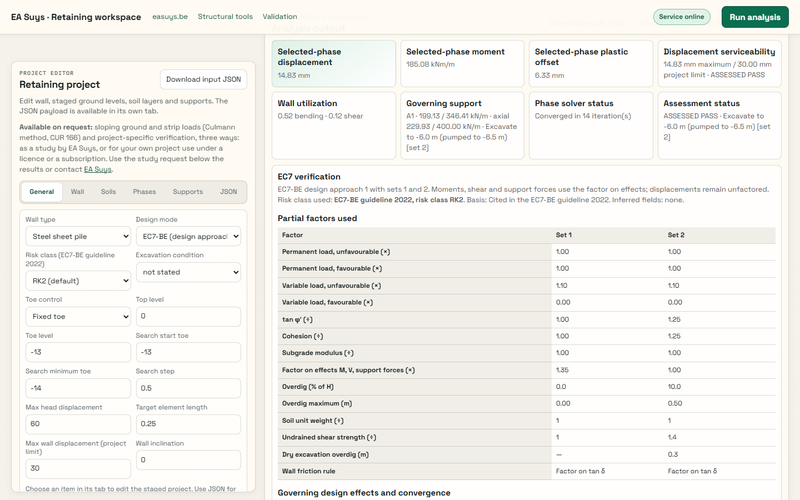800x500 pixels.
Task: Select the Displacement serviceability card
Action: (719, 63)
